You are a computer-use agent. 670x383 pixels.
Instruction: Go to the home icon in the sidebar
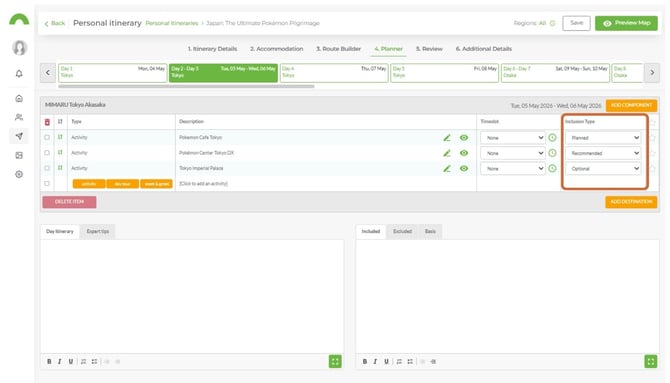pos(19,98)
